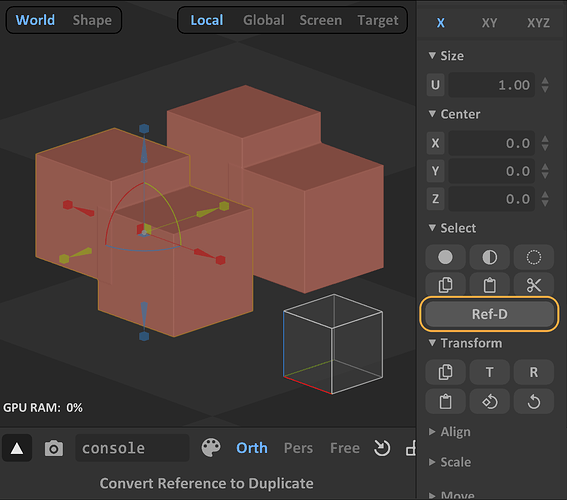The image size is (567, 500).
Task: Collapse the Center section
Action: click(432, 114)
